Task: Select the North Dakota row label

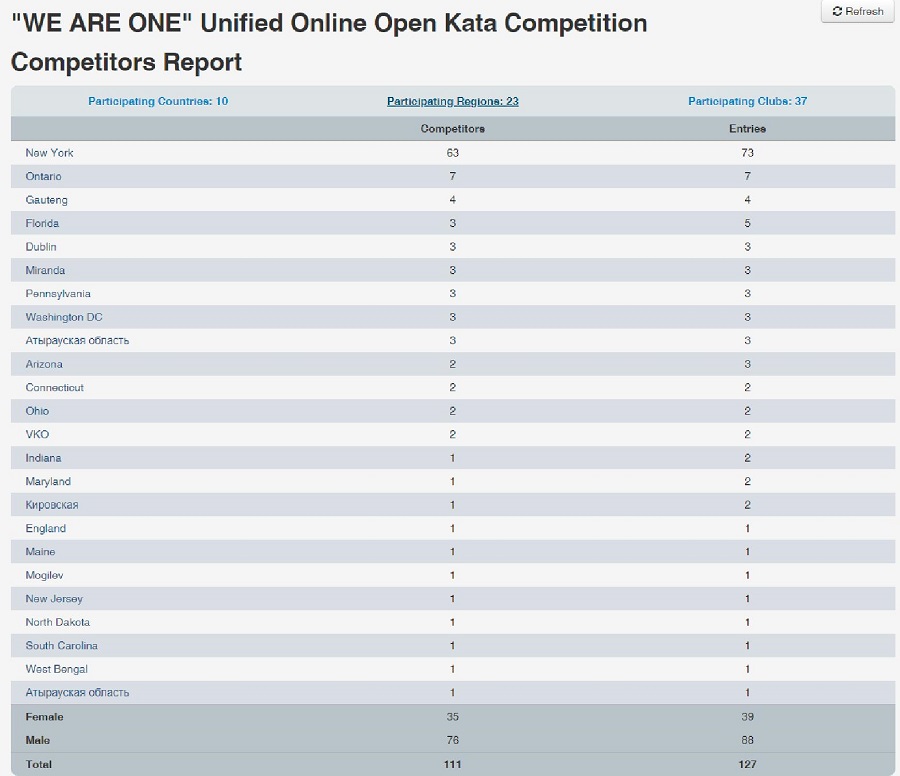Action: pyautogui.click(x=57, y=622)
